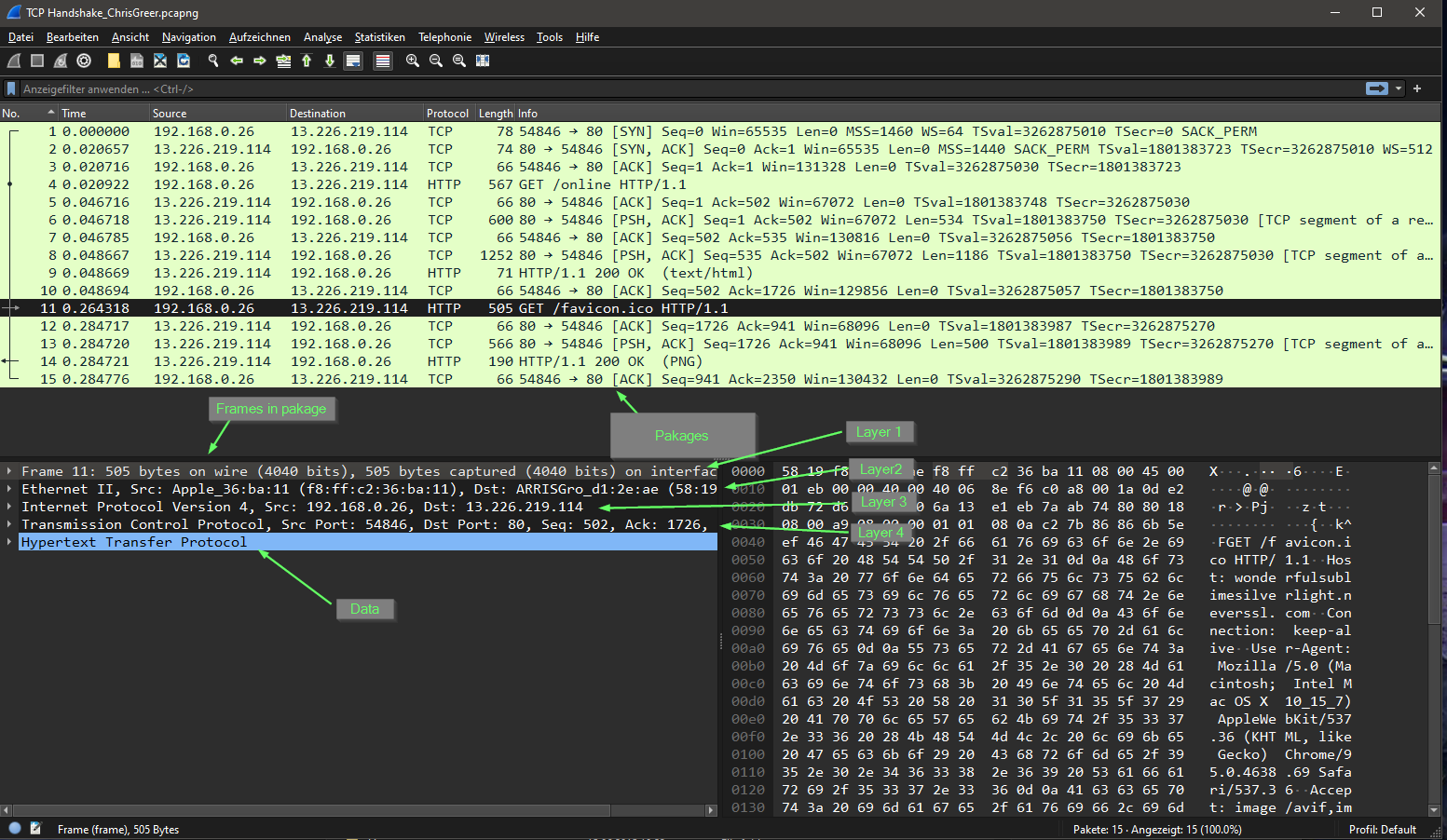Image resolution: width=1447 pixels, height=840 pixels.
Task: Expand the Frame 11 tree row
Action: [x=8, y=471]
